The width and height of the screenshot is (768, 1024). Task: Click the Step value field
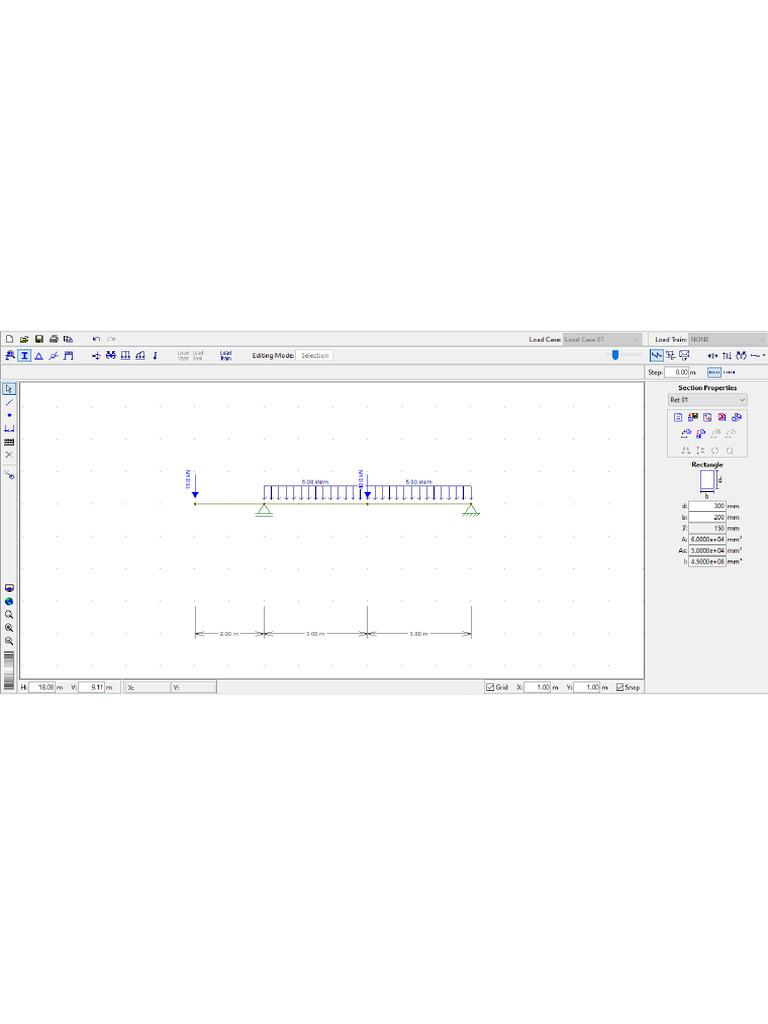677,372
